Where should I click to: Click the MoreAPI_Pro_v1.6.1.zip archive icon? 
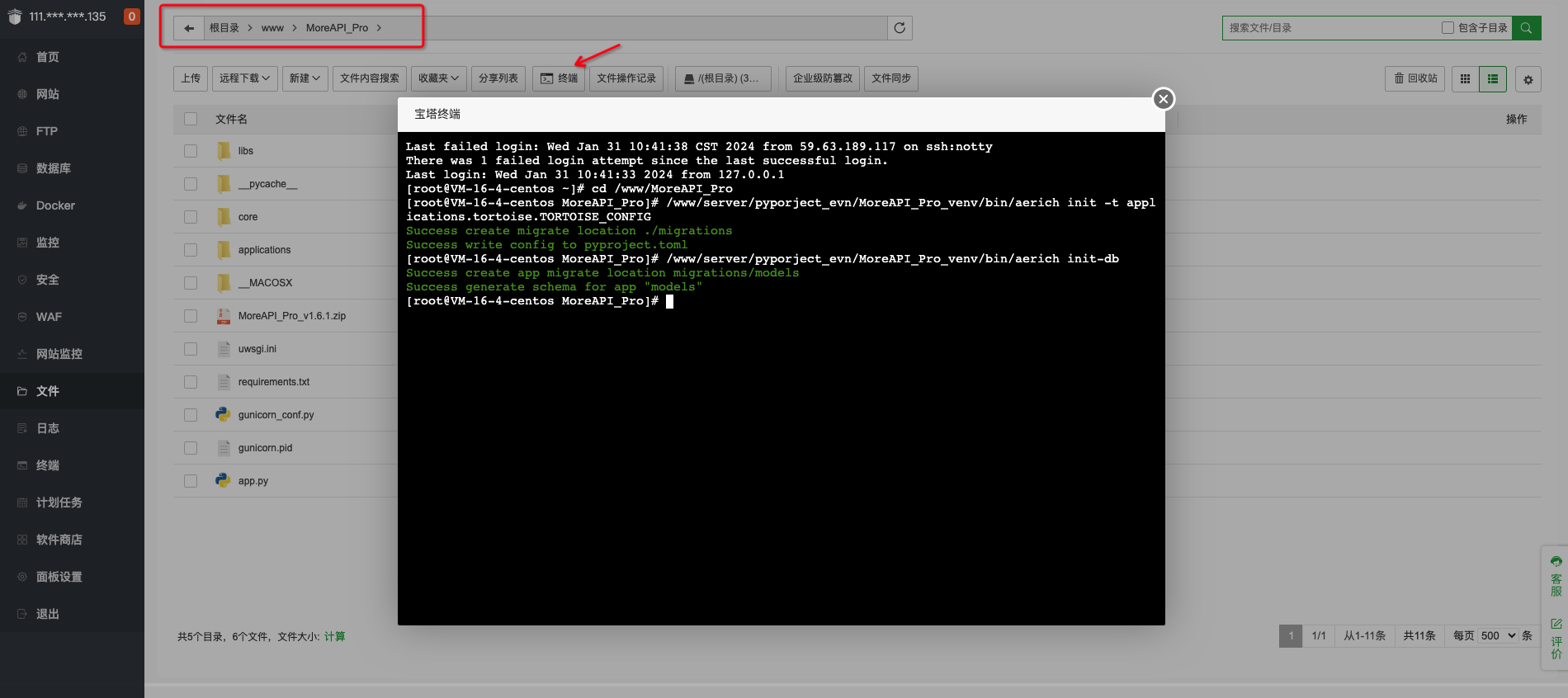pos(224,316)
